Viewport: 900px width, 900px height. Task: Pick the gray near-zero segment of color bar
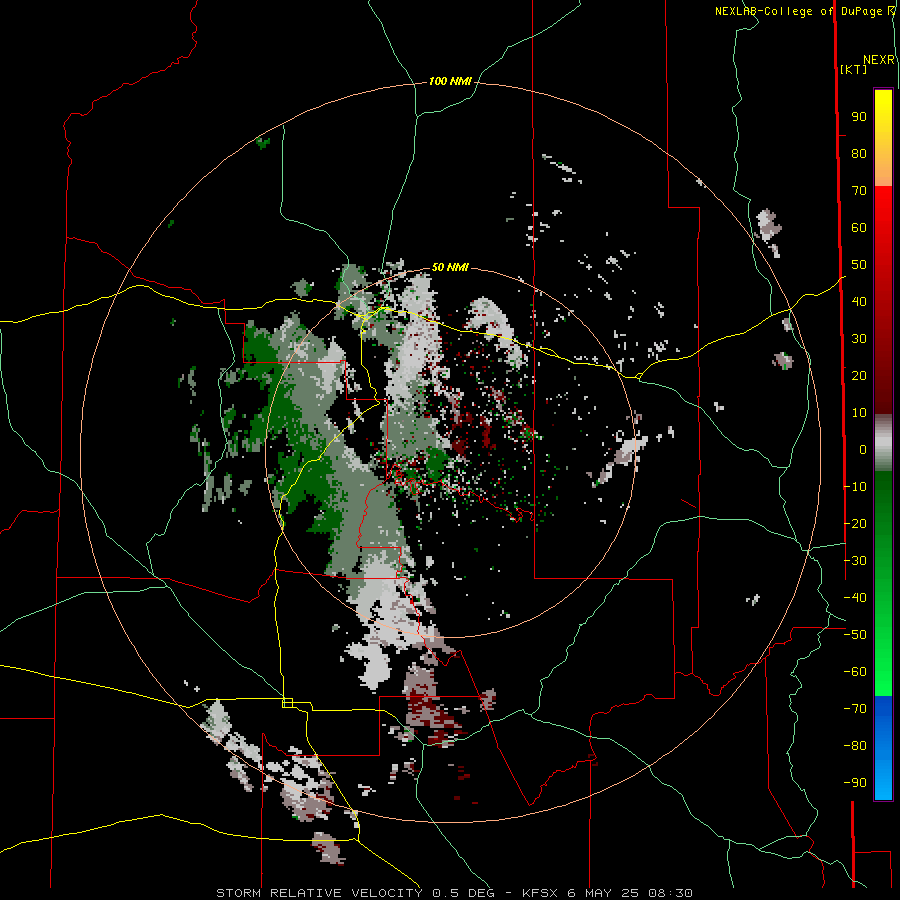pyautogui.click(x=883, y=442)
